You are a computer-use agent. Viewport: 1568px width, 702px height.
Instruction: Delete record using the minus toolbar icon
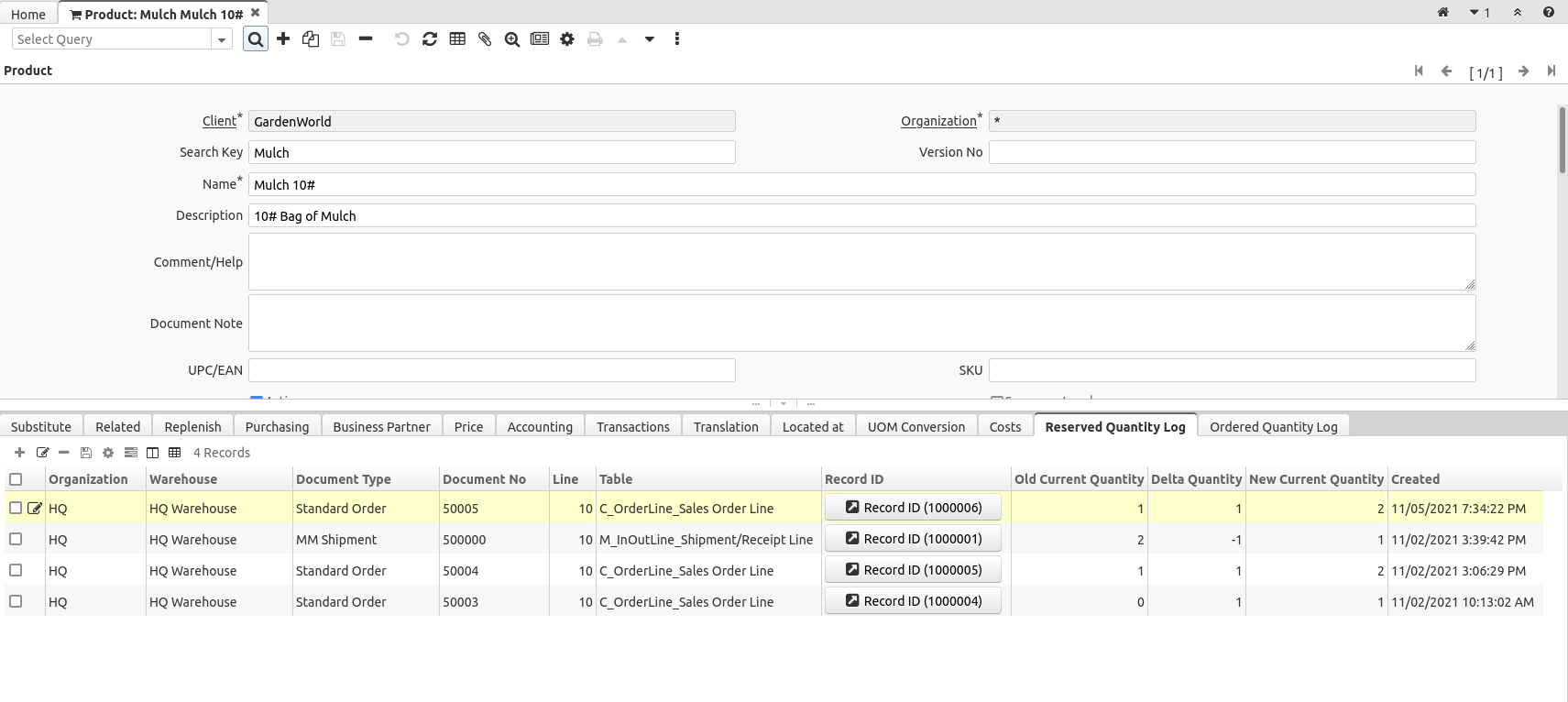[x=366, y=39]
